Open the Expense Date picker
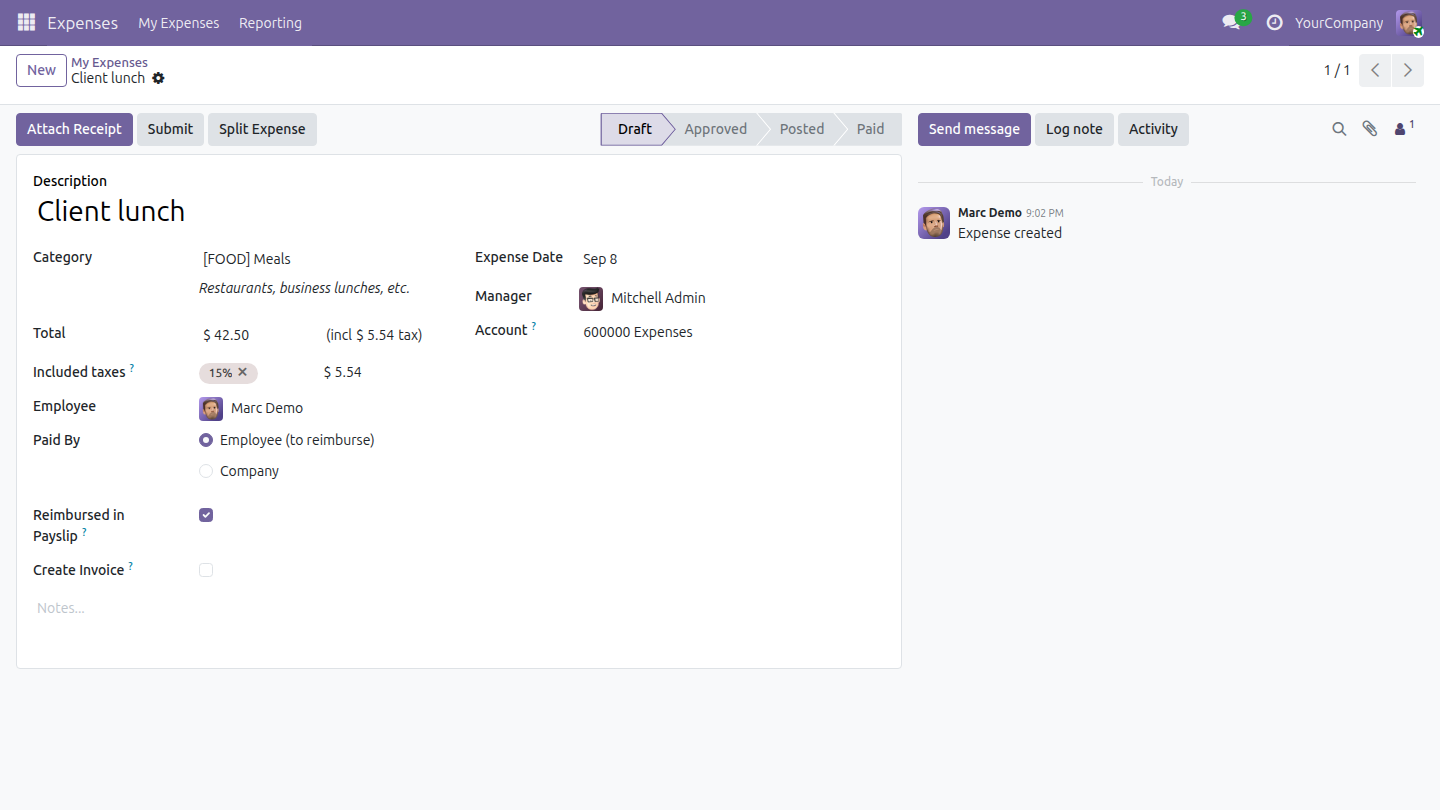Screen dimensions: 1440x810 pyautogui.click(x=732, y=259)
